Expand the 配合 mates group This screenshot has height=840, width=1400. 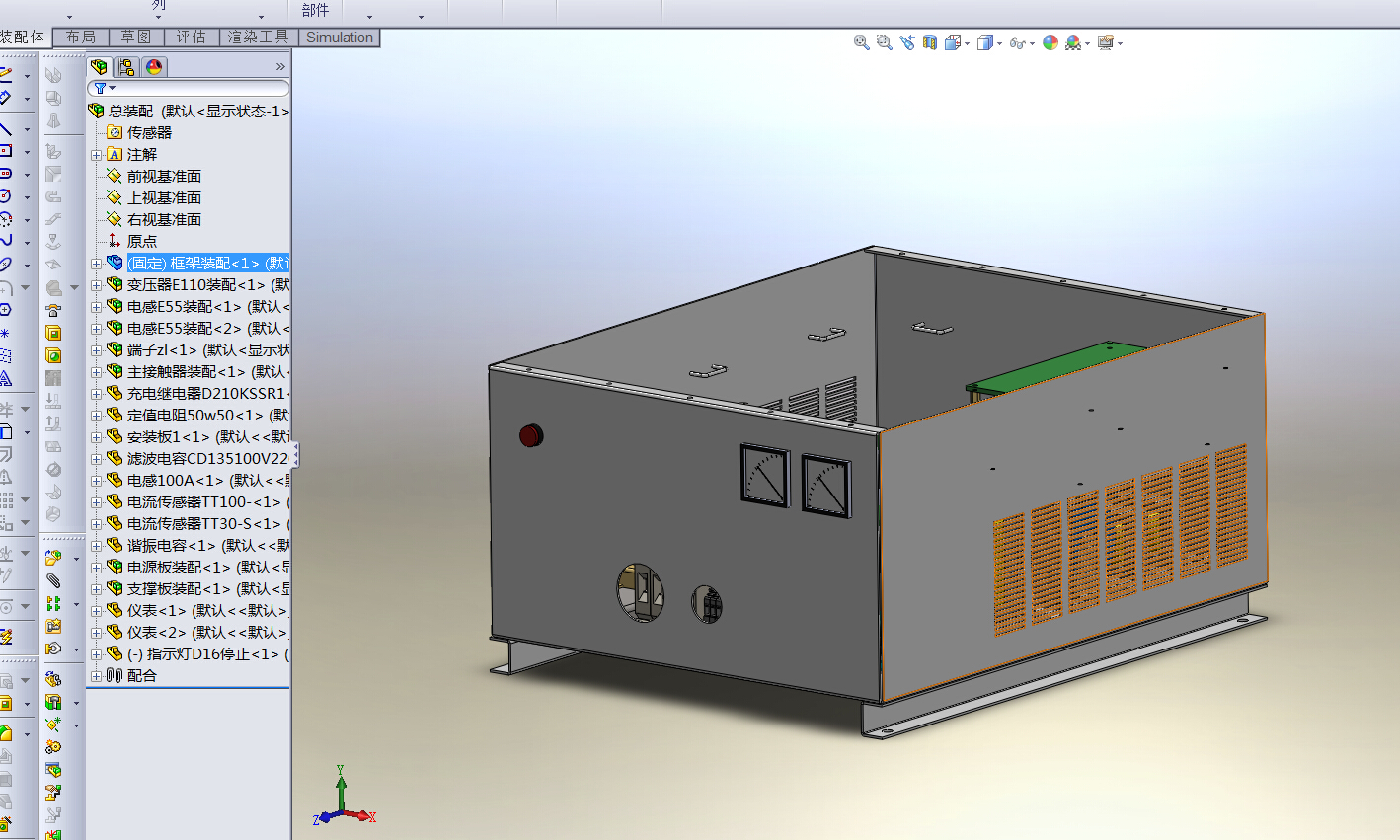(x=96, y=676)
